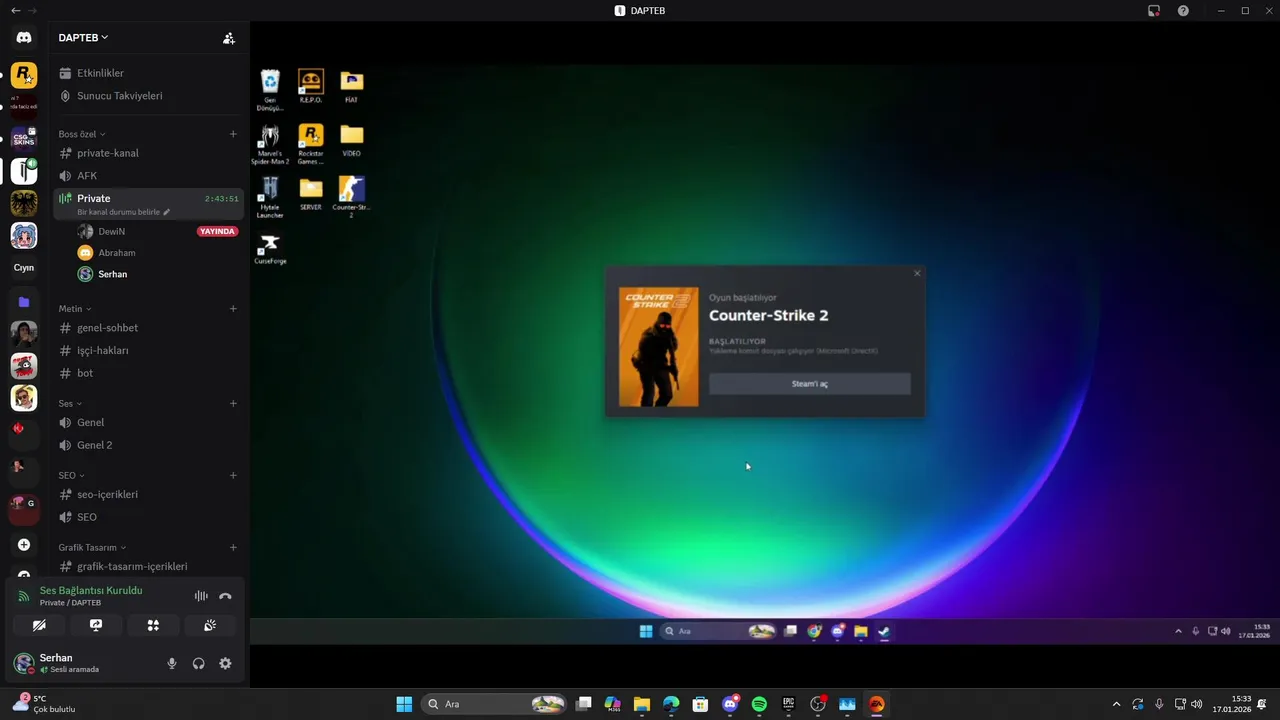Add a channel to the Metin category

(233, 309)
